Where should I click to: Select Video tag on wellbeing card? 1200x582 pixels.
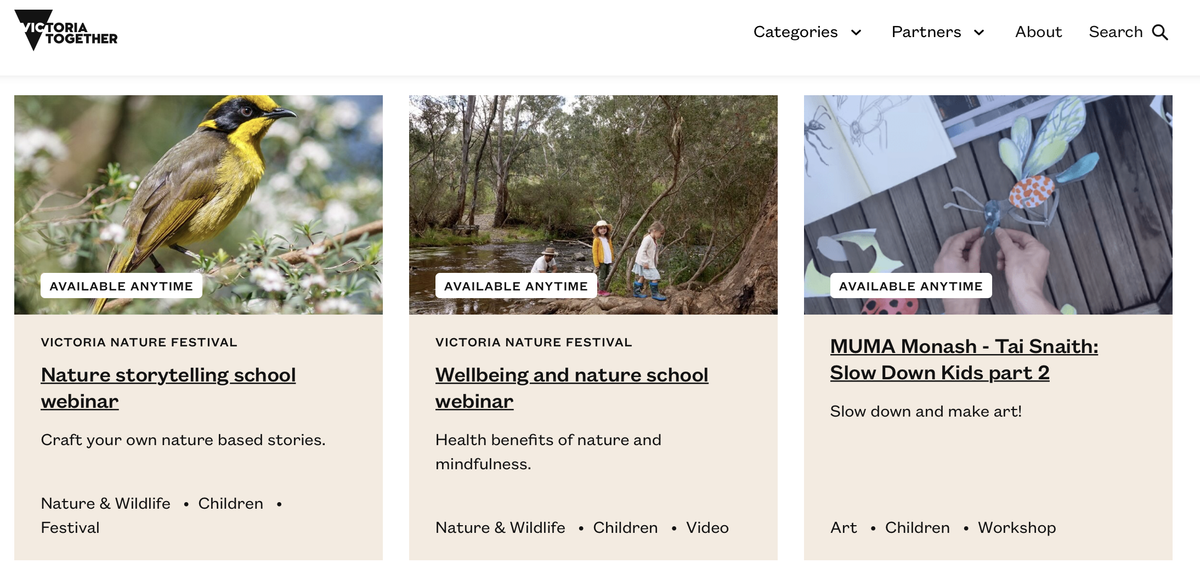tap(707, 527)
